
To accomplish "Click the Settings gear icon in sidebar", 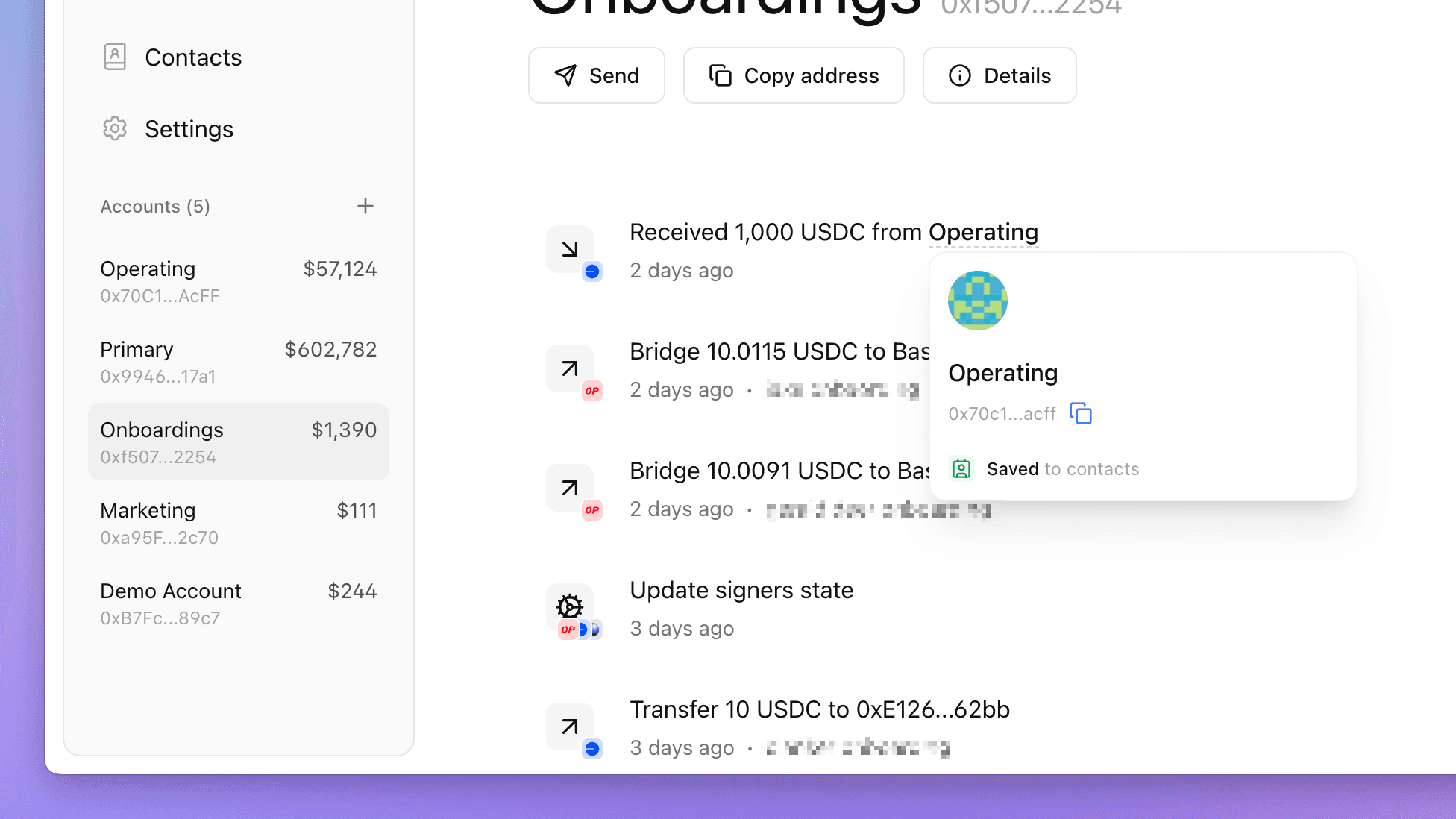I will [x=113, y=128].
